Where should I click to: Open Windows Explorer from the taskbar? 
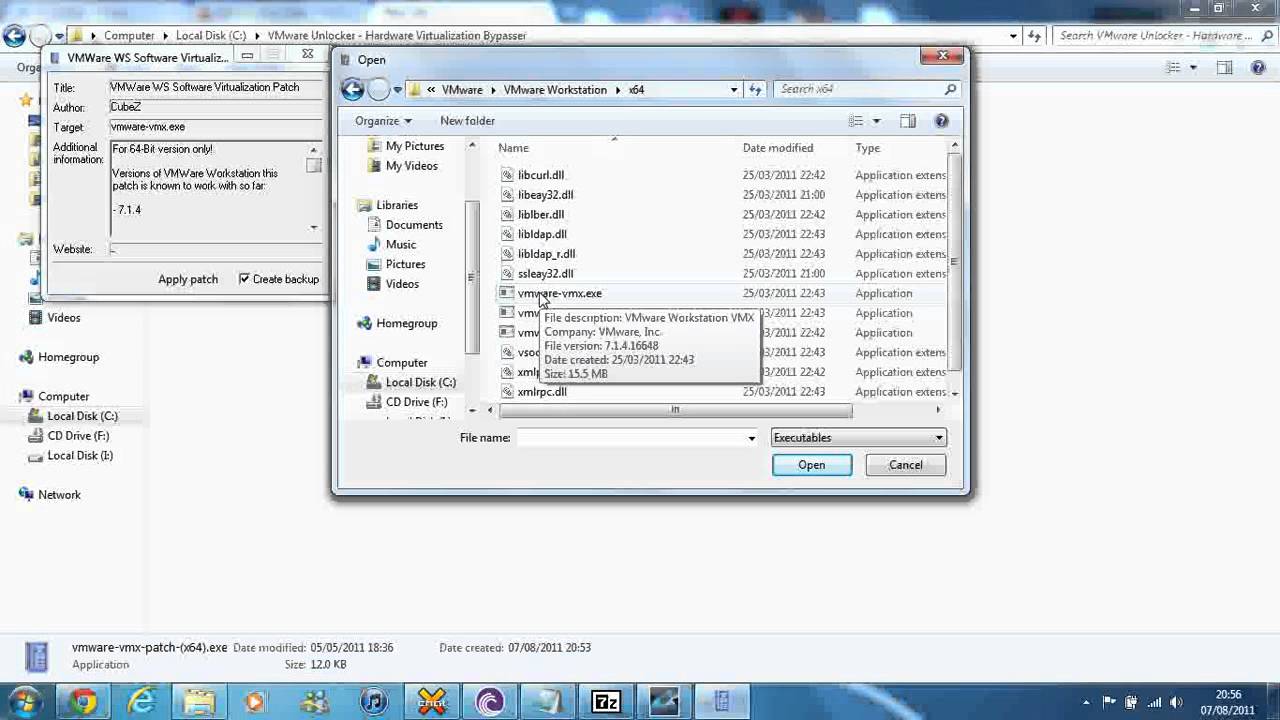point(199,702)
